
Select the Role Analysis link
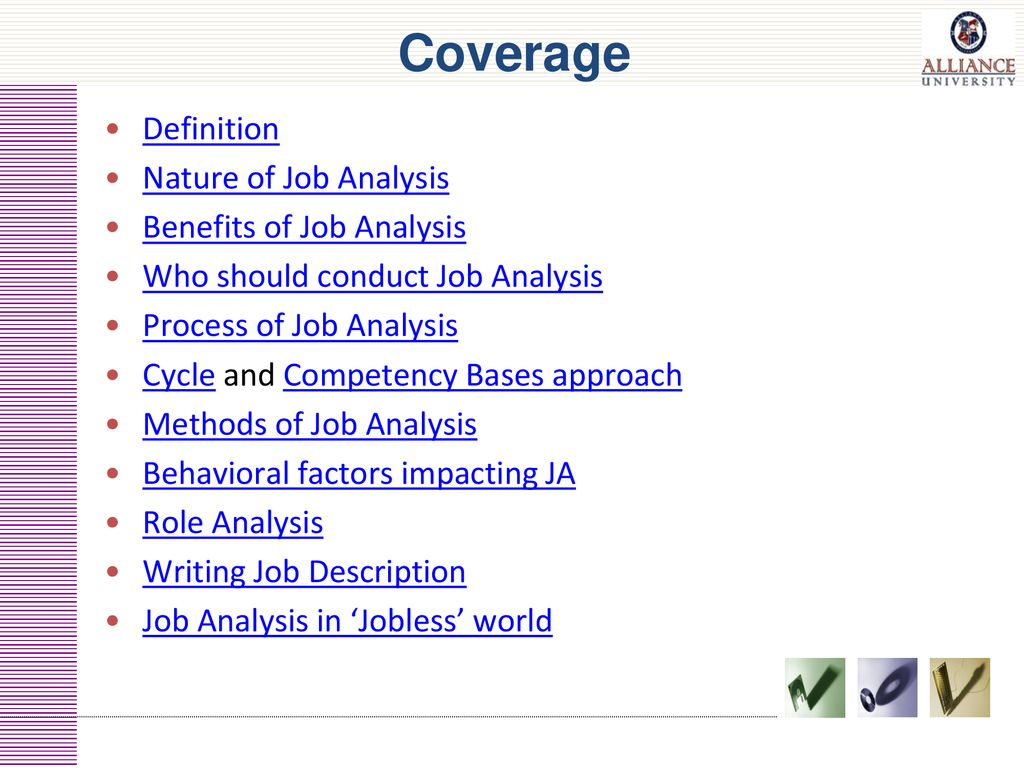233,523
